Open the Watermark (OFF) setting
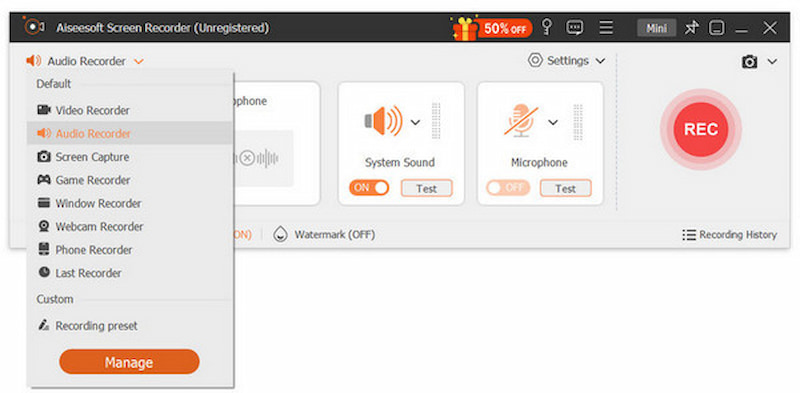The image size is (800, 393). [x=335, y=235]
